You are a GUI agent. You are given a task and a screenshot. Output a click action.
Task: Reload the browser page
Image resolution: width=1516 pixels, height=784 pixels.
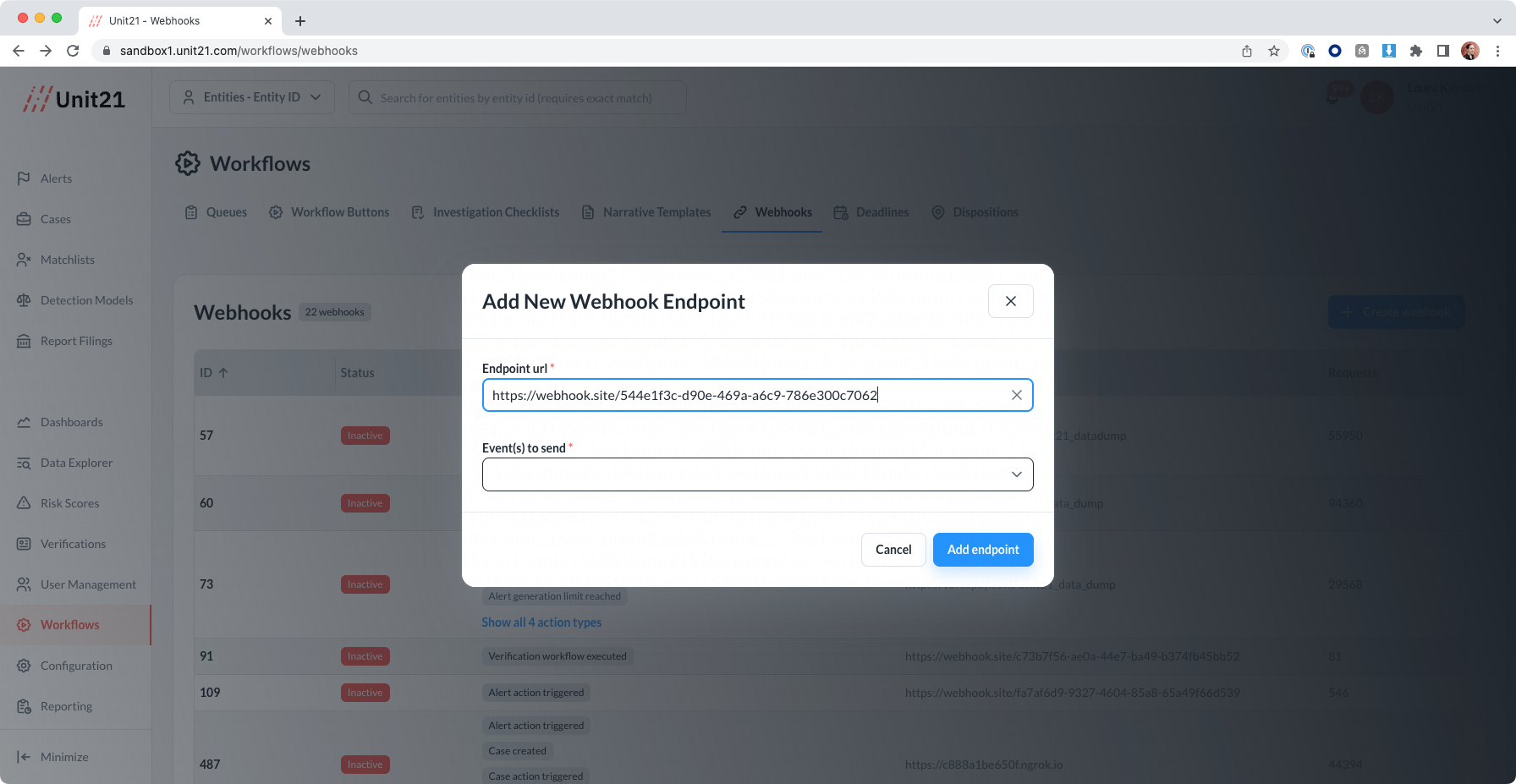[x=73, y=51]
